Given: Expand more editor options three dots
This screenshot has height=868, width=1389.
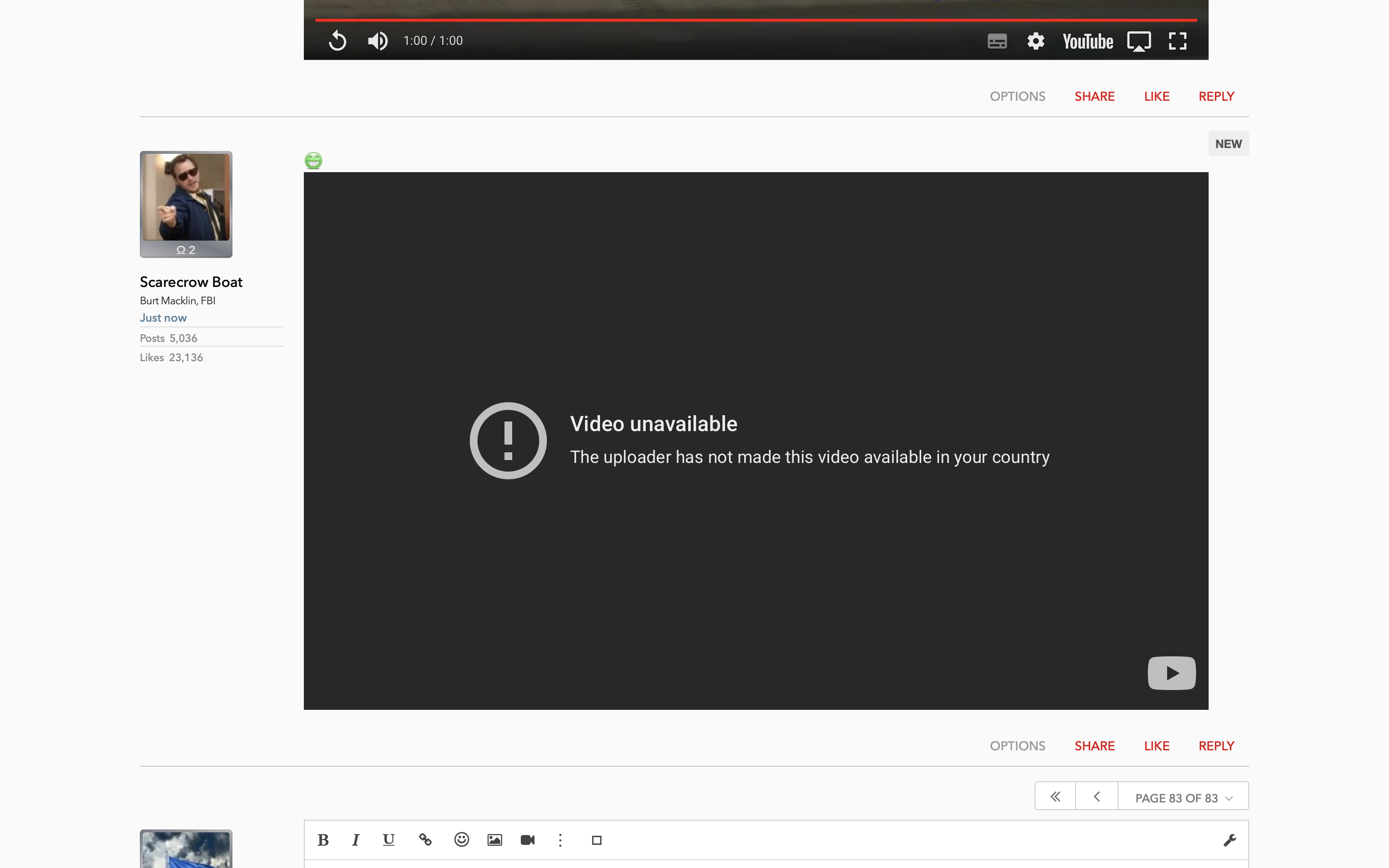Looking at the screenshot, I should click(x=560, y=840).
